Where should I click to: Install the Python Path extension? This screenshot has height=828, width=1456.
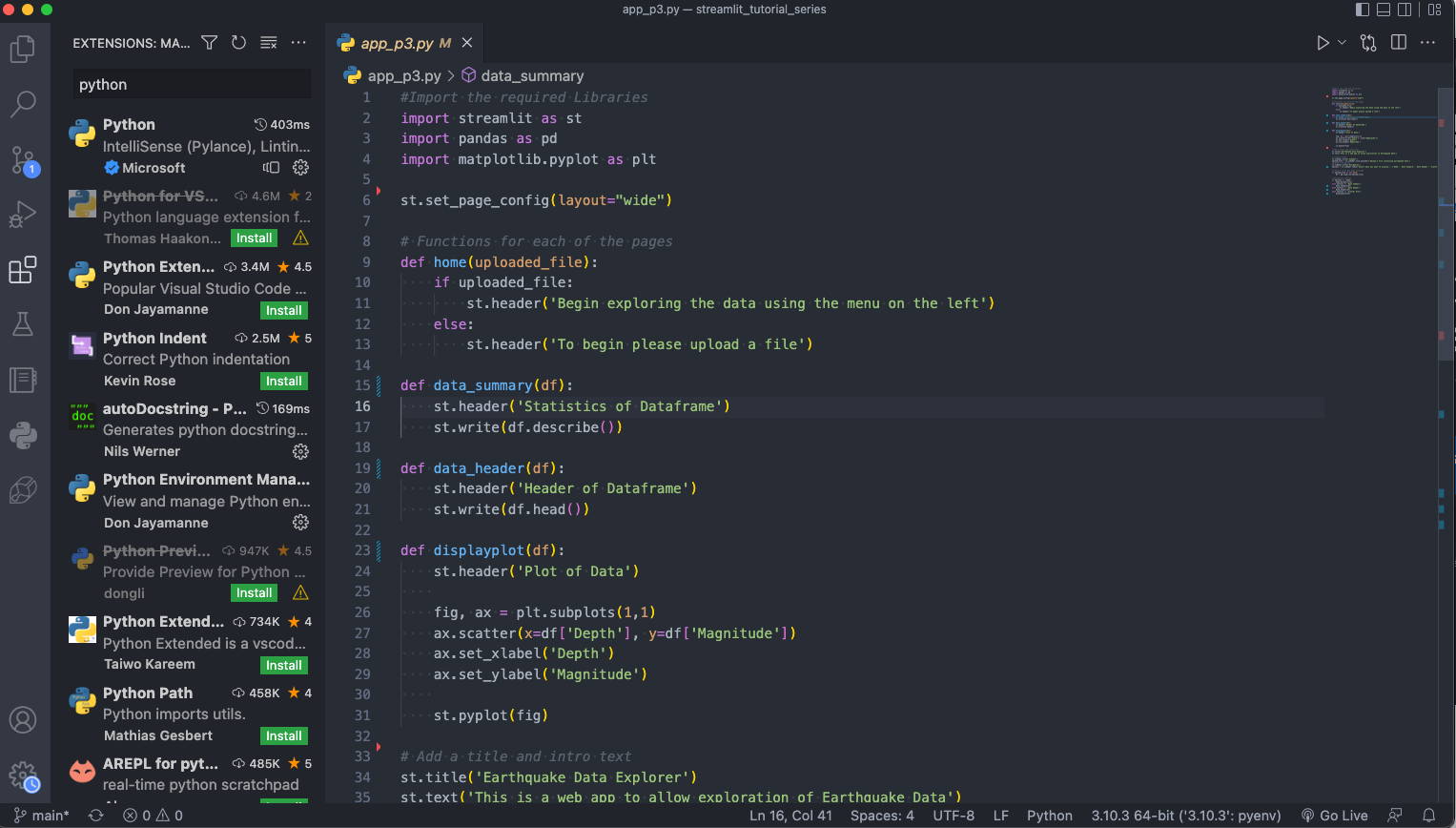click(x=284, y=735)
